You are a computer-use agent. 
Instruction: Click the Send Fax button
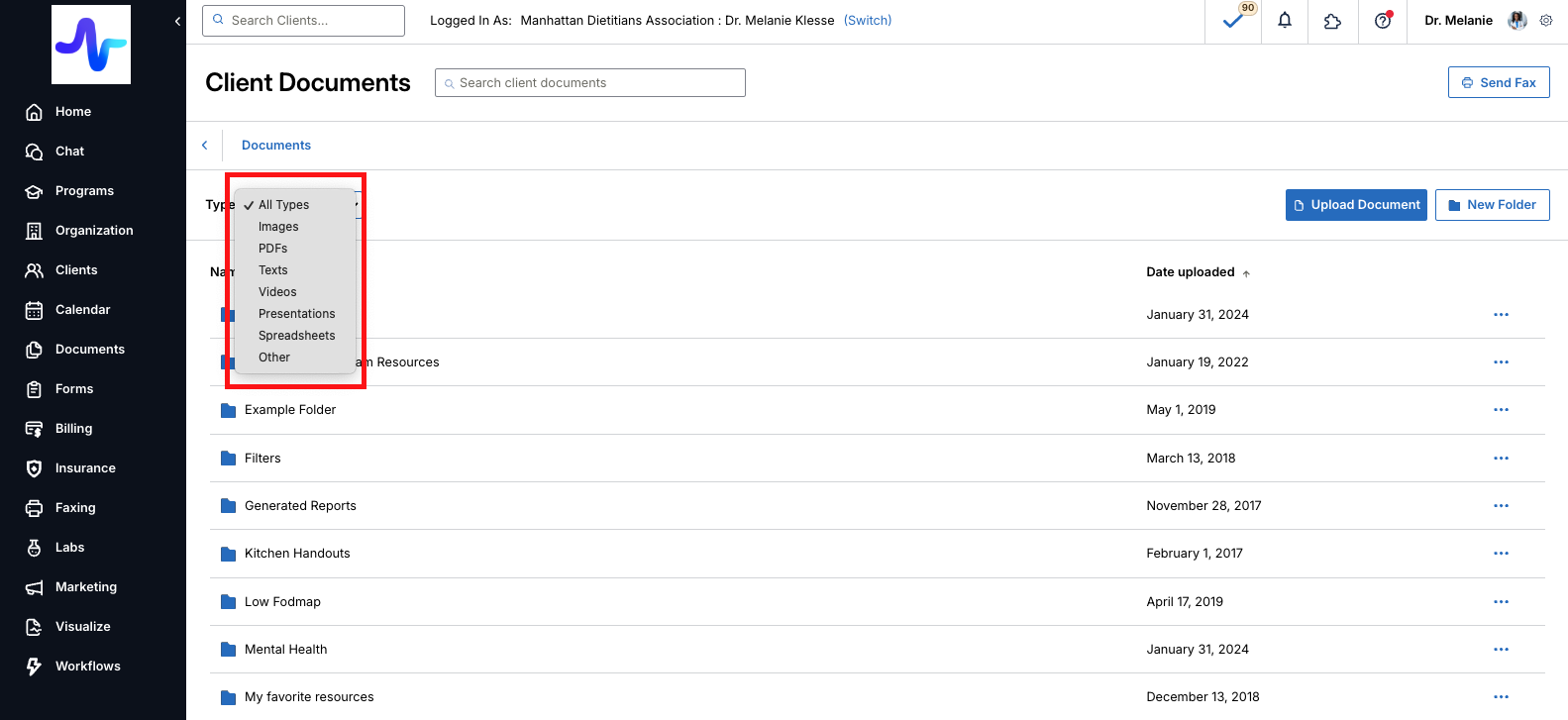tap(1499, 82)
